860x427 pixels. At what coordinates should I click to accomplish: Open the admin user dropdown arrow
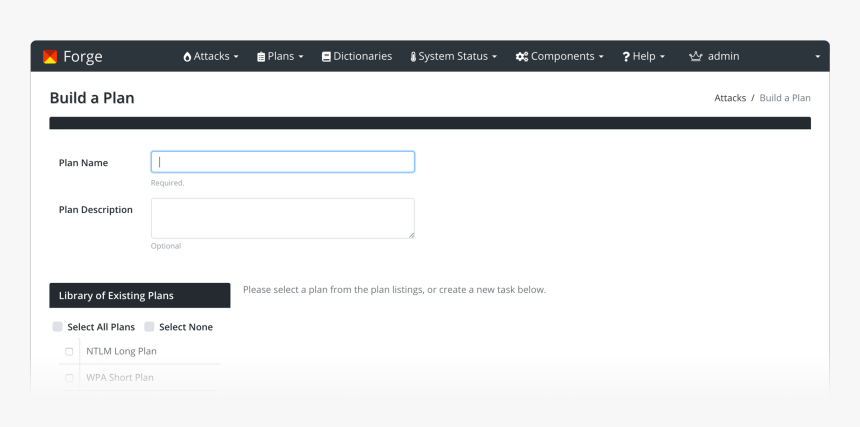click(x=817, y=57)
